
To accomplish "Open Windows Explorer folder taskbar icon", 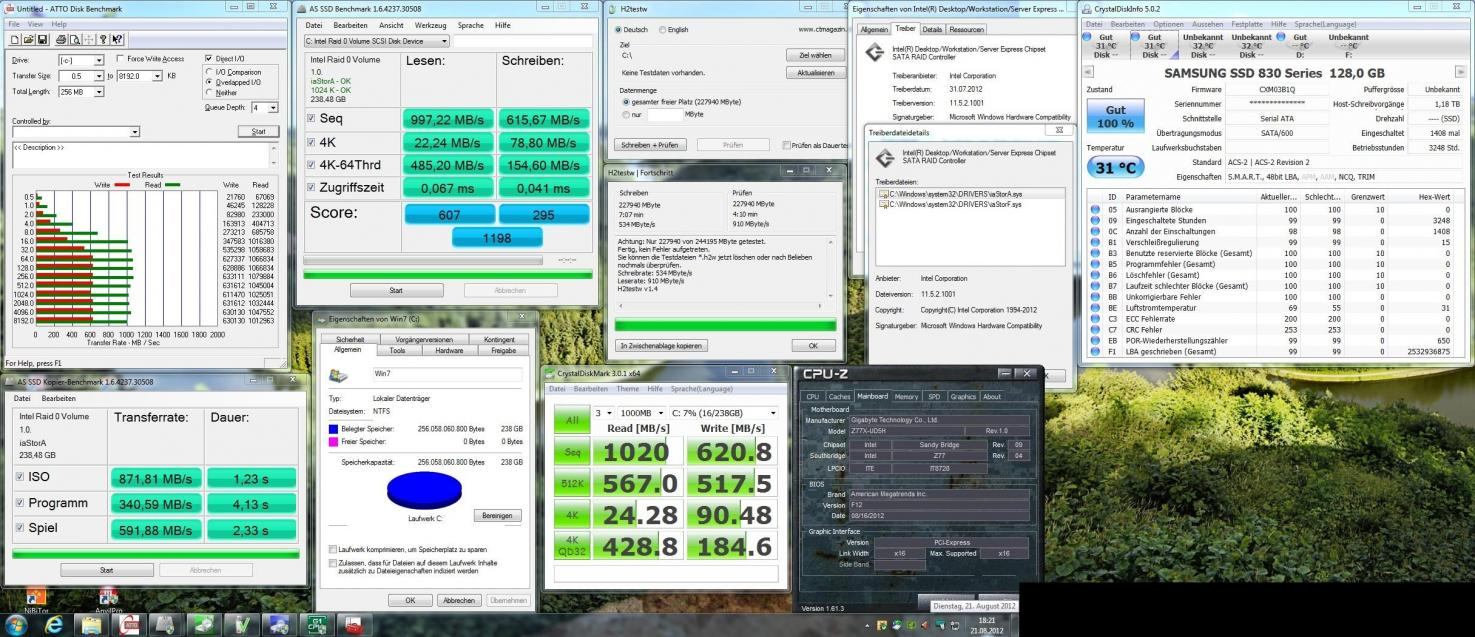I will click(91, 625).
